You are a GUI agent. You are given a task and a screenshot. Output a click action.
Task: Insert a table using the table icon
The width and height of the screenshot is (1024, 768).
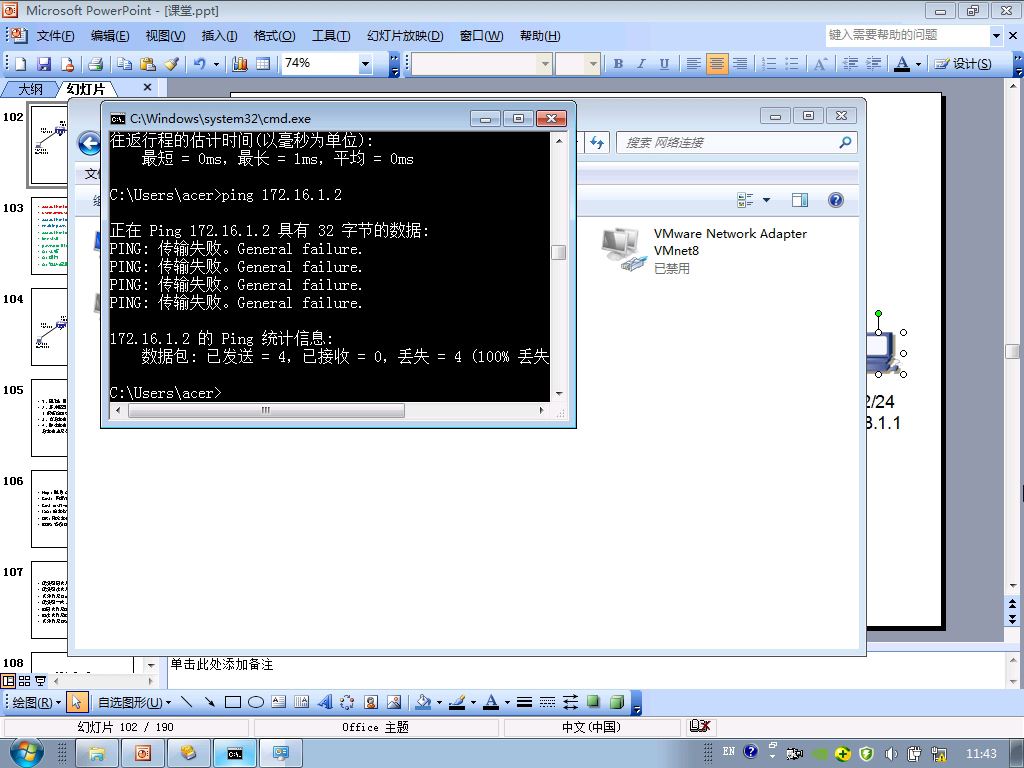coord(263,63)
